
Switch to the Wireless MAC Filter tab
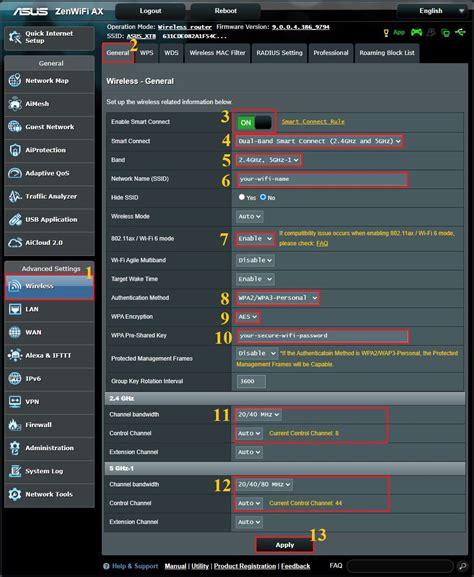pos(217,53)
